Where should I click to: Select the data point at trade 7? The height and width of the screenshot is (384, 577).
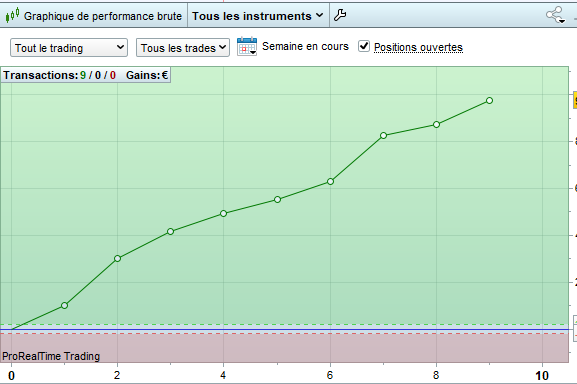(x=383, y=135)
